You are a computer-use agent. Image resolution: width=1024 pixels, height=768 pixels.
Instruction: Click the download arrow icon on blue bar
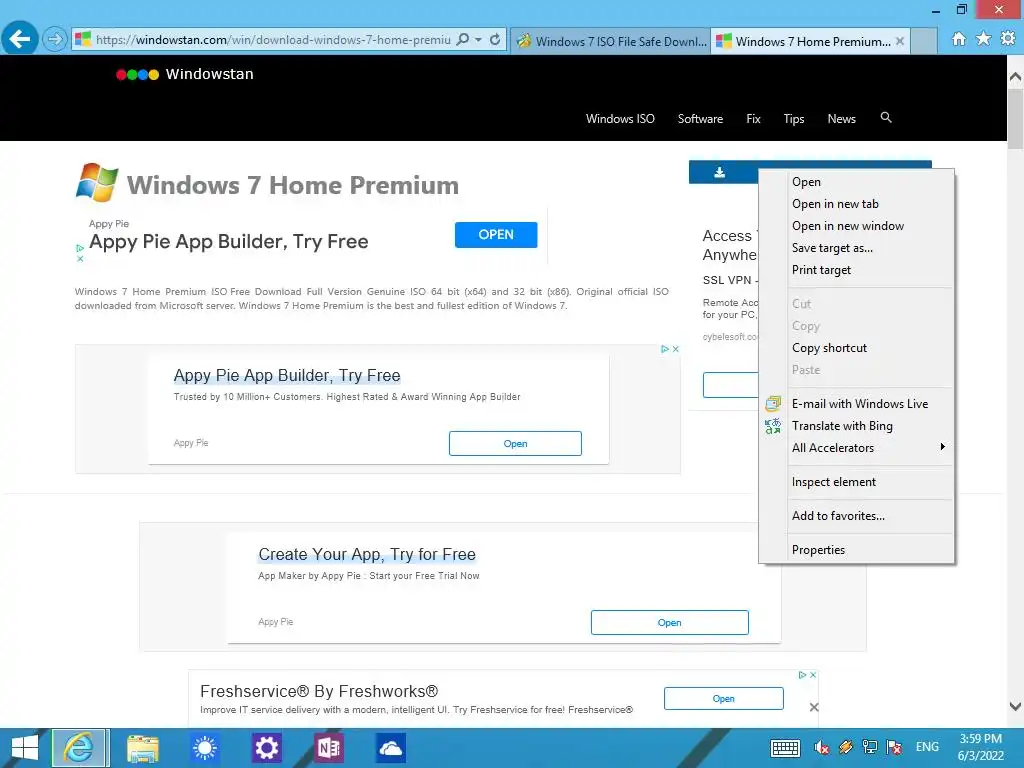pyautogui.click(x=719, y=172)
